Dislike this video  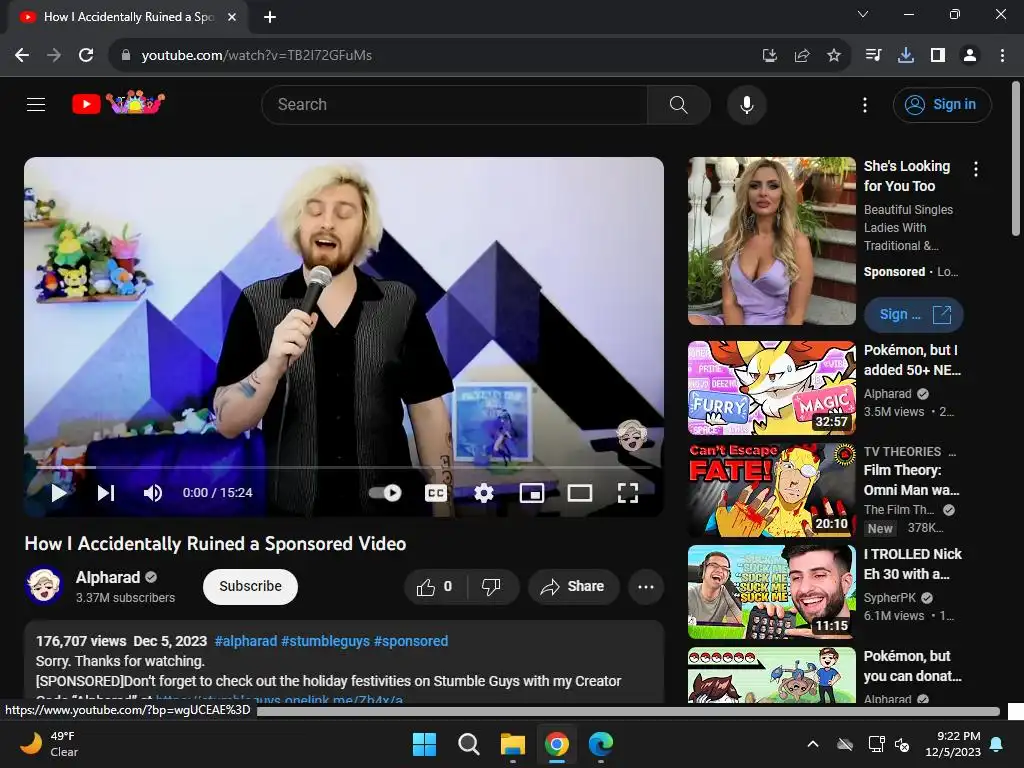point(491,587)
